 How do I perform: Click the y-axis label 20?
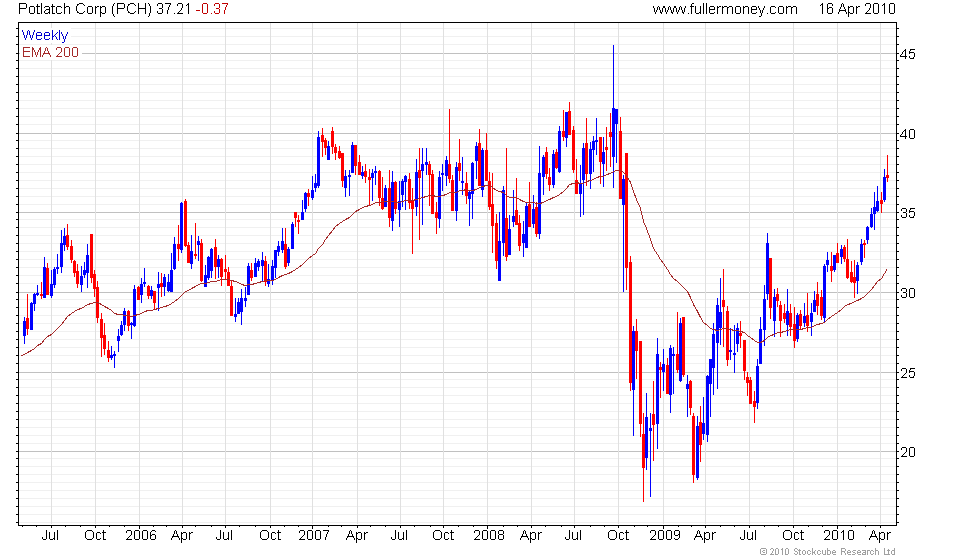pyautogui.click(x=908, y=452)
